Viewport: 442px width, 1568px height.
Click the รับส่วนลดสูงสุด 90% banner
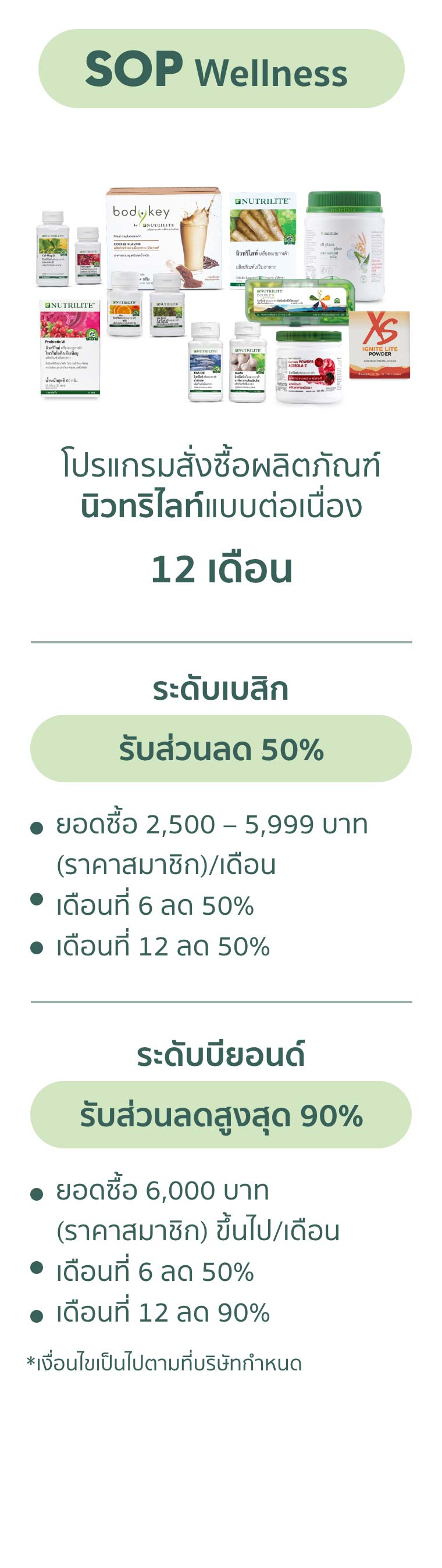pos(221,1115)
